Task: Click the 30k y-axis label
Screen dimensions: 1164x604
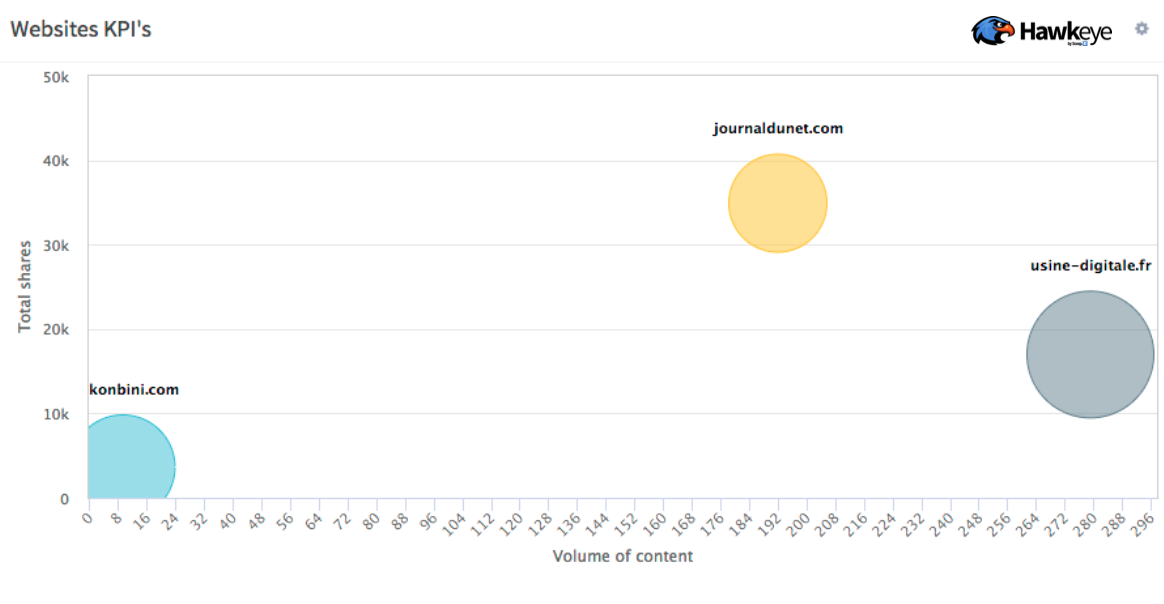Action: [x=57, y=245]
